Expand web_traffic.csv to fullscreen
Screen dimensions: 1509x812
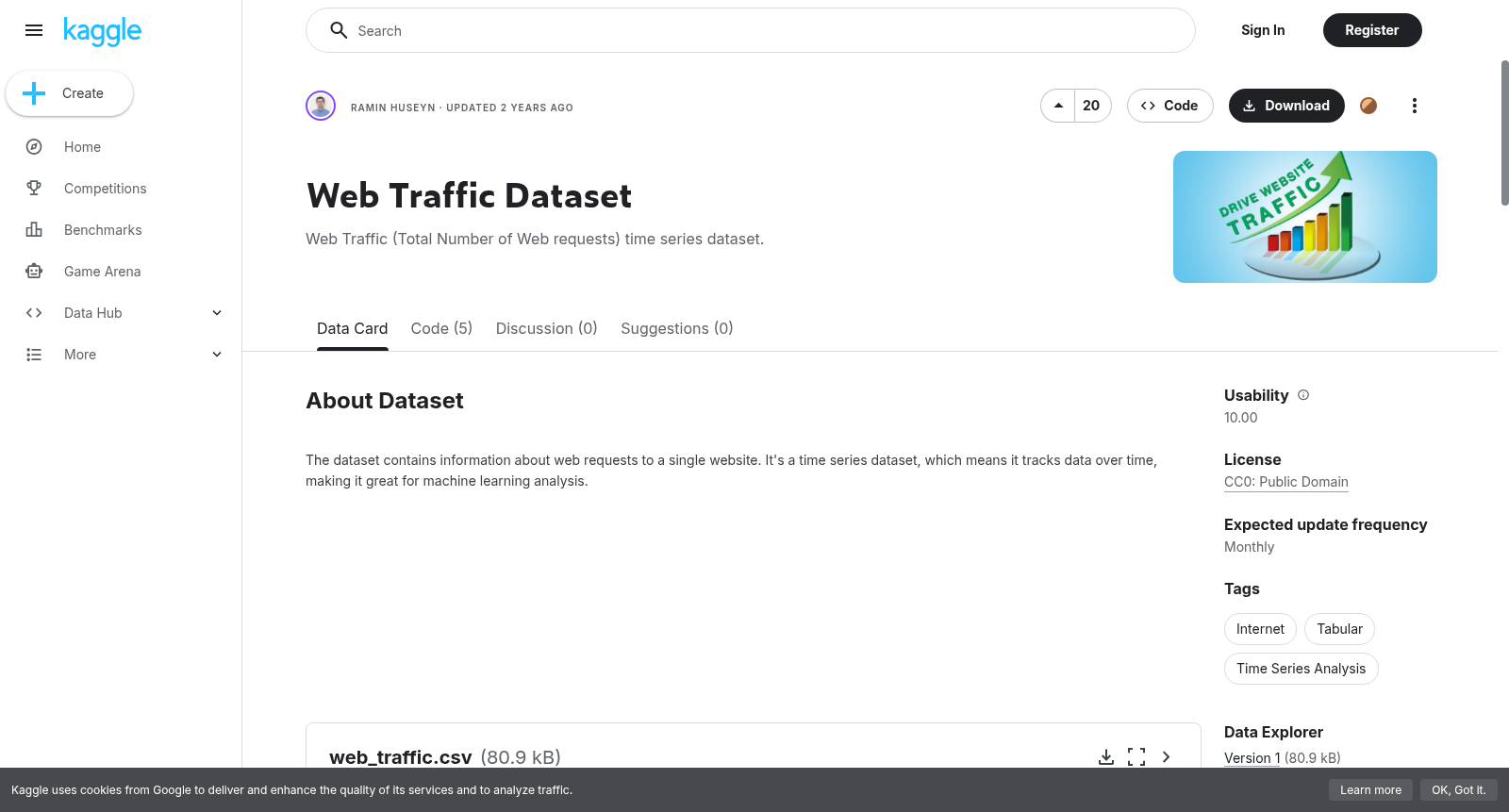pos(1136,757)
